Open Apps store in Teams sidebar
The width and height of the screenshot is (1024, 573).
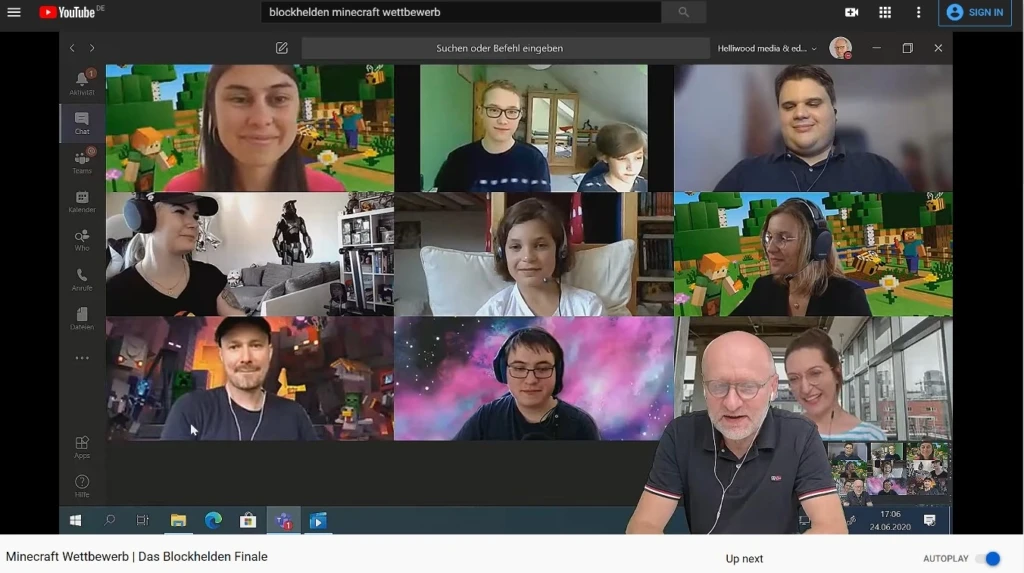(x=82, y=447)
